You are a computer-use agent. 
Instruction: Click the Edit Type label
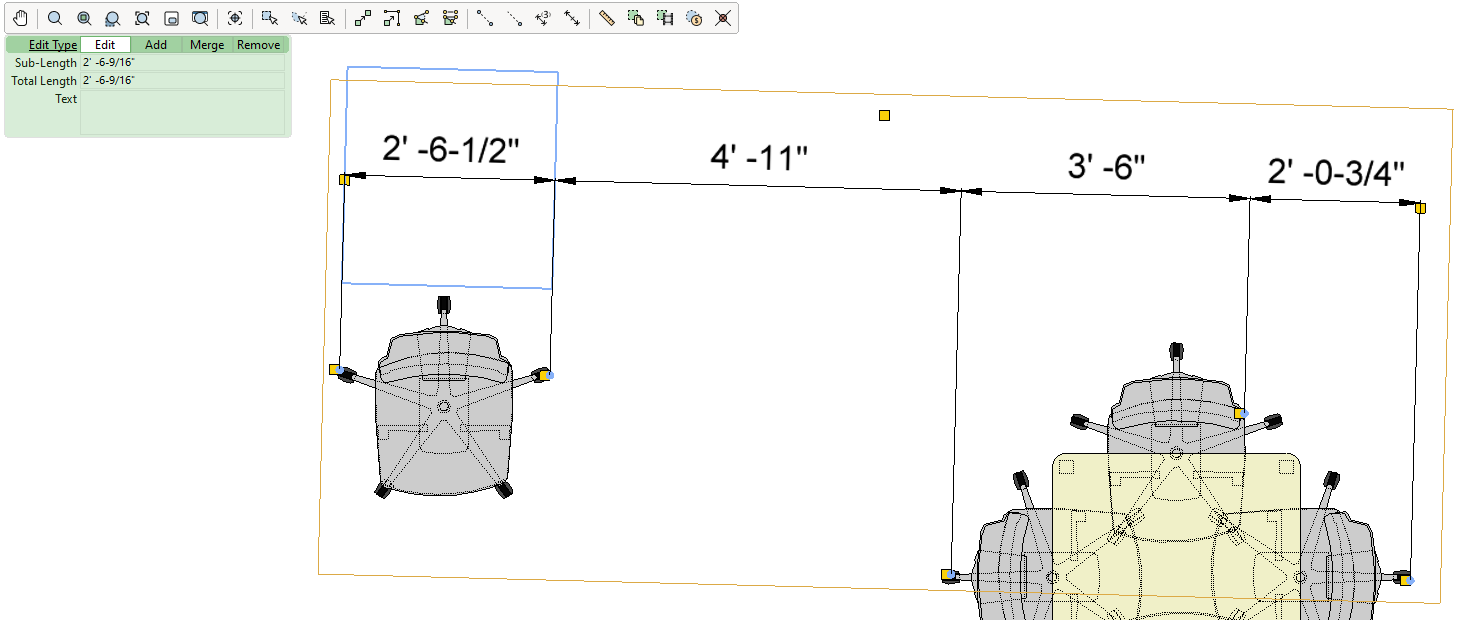pos(53,45)
